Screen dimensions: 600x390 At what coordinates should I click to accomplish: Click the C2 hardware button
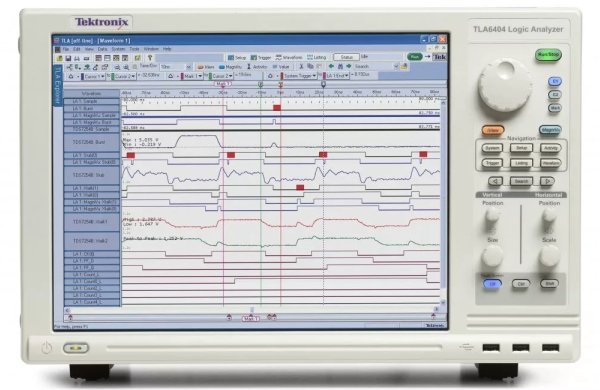pyautogui.click(x=555, y=95)
